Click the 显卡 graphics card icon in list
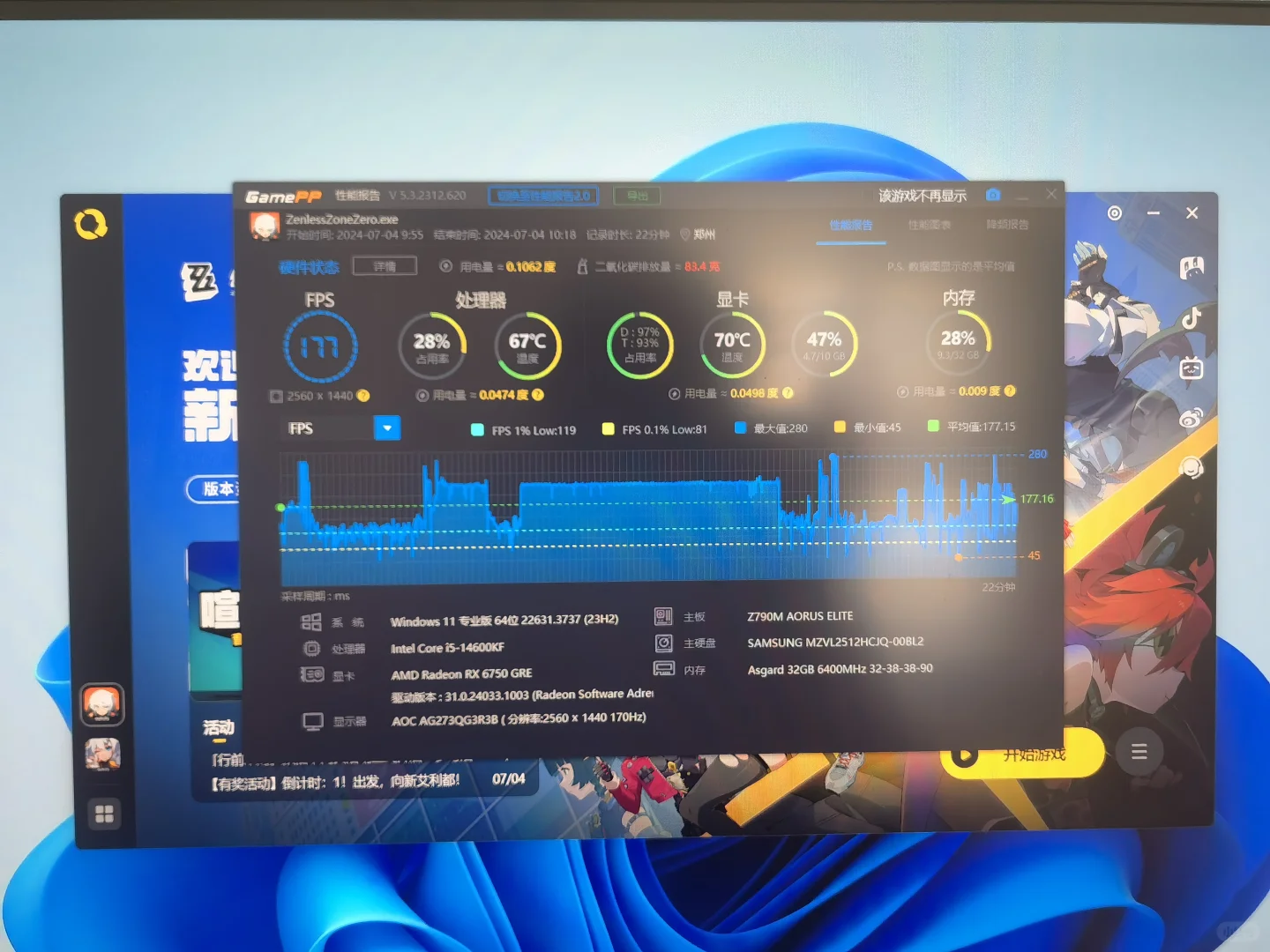1270x952 pixels. coord(312,674)
